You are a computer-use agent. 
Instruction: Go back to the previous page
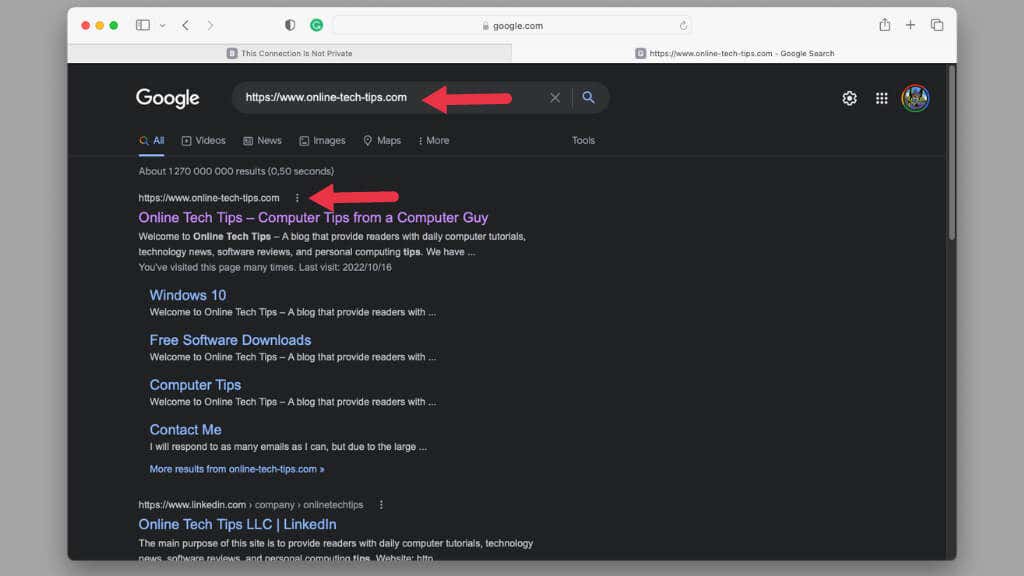[x=185, y=25]
